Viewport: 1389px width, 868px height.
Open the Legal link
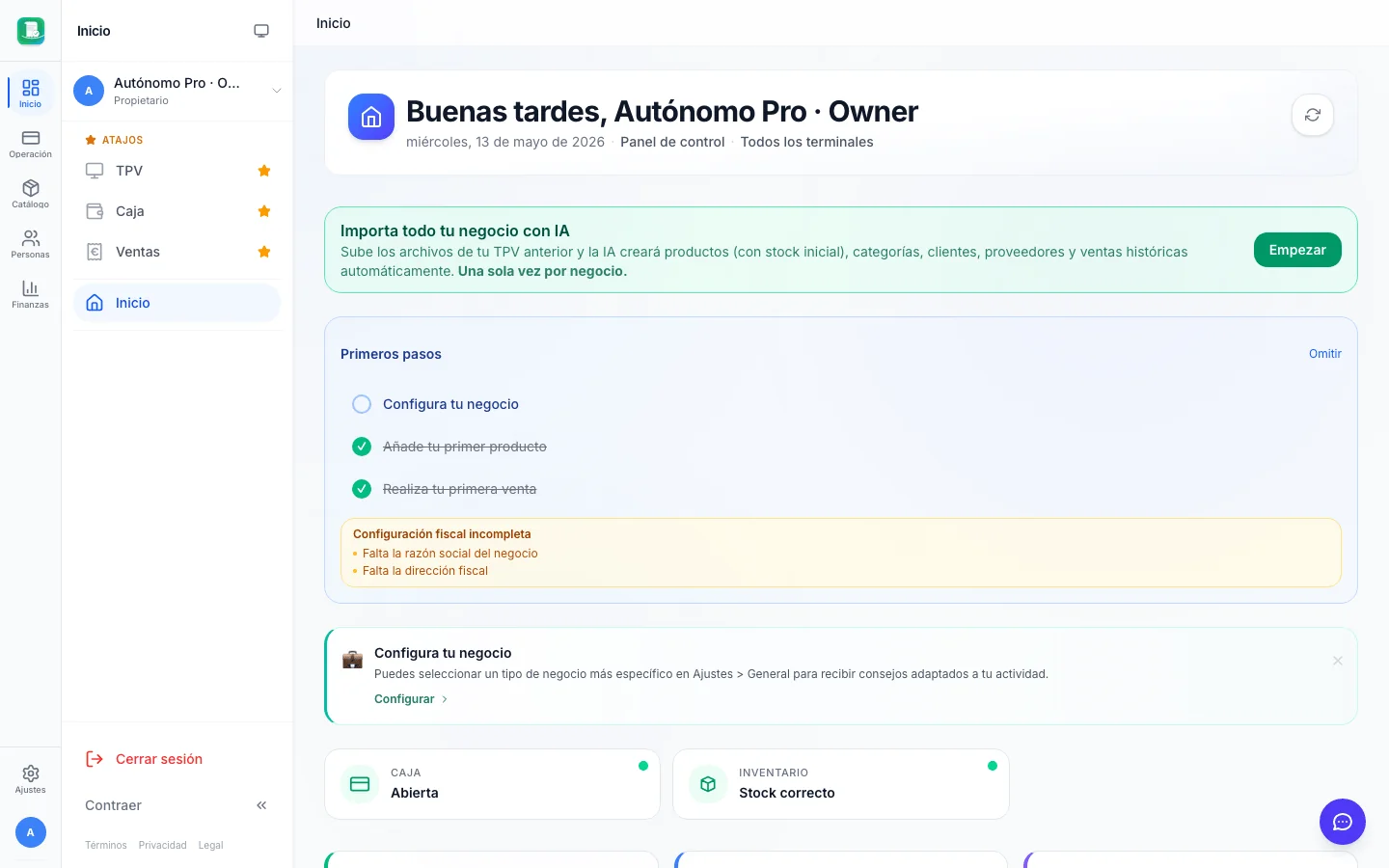[210, 845]
